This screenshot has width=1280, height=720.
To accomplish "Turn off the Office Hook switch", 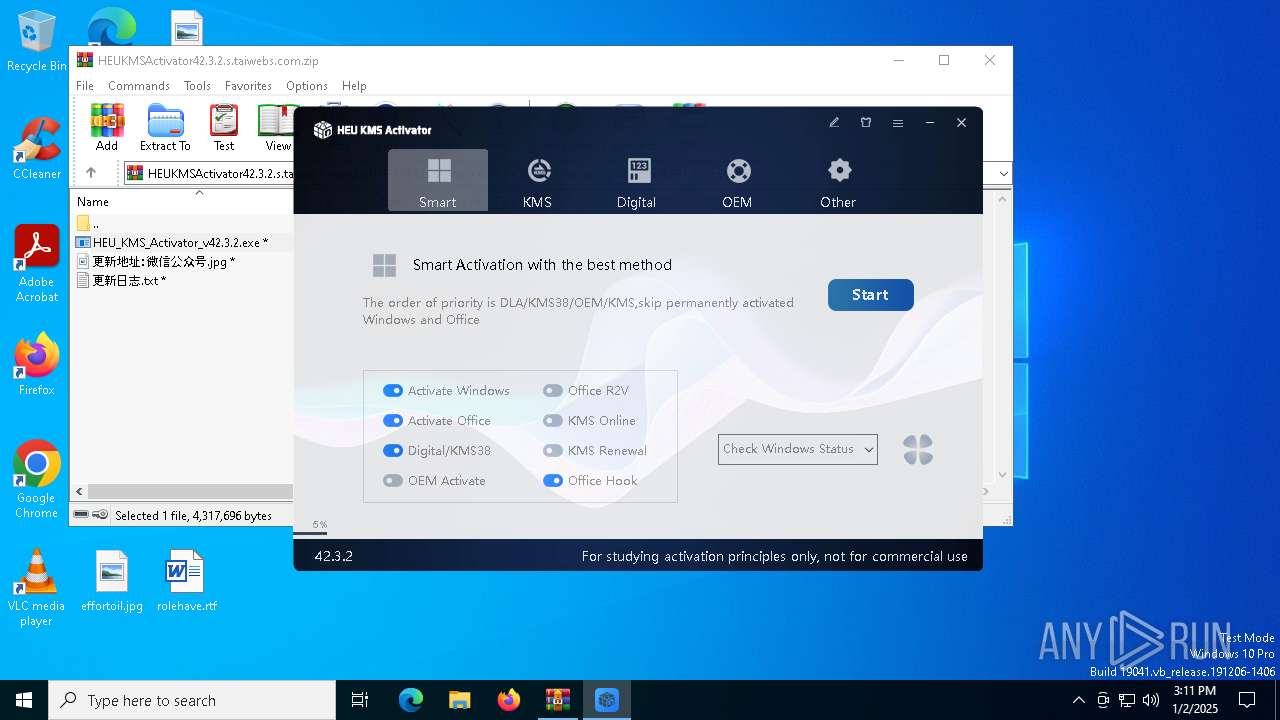I will tap(553, 481).
